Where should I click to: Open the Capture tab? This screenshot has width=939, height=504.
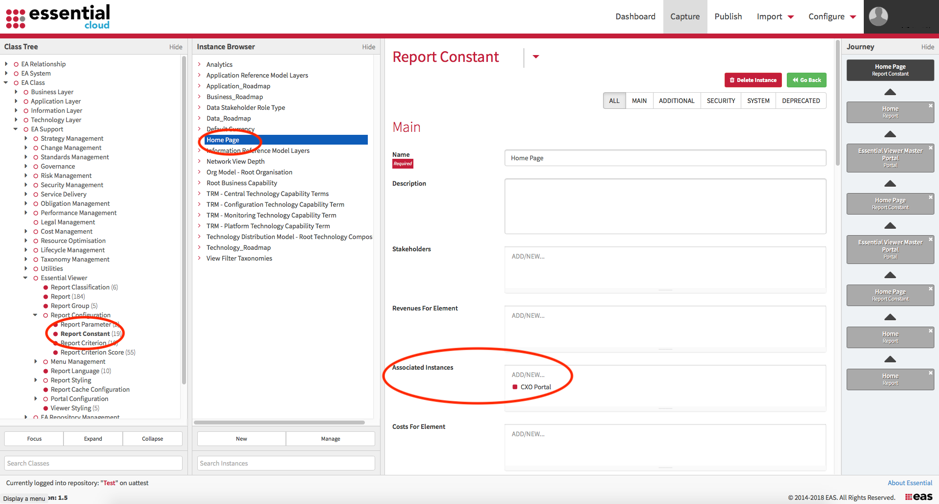[684, 17]
